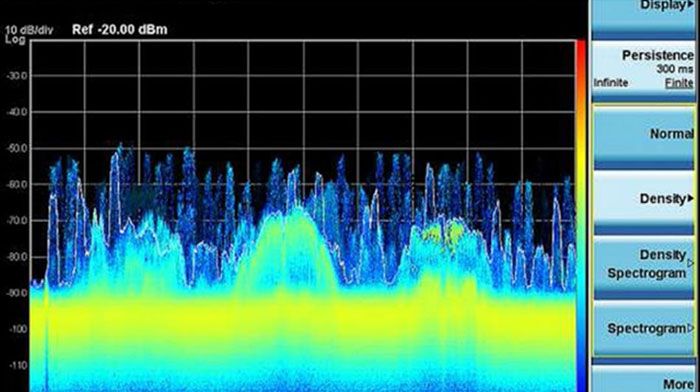Click the -50.0 amplitude axis label
The width and height of the screenshot is (700, 392).
17,148
